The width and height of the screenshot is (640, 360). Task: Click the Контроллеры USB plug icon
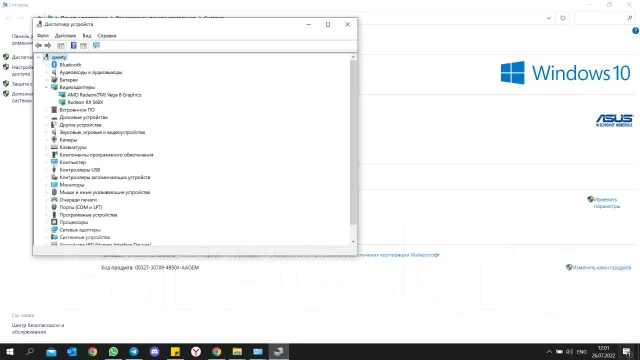[x=54, y=170]
